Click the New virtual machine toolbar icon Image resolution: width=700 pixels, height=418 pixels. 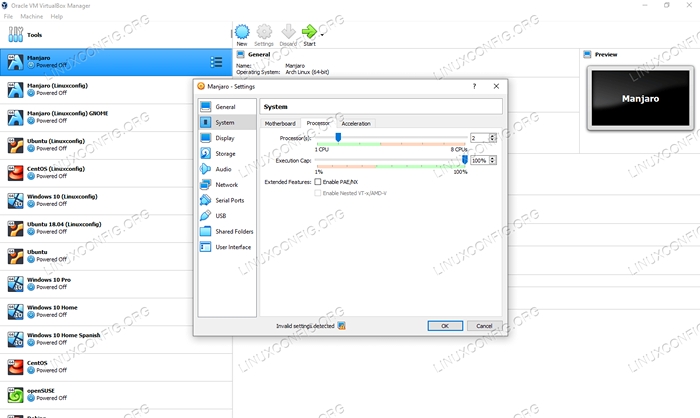click(x=242, y=32)
